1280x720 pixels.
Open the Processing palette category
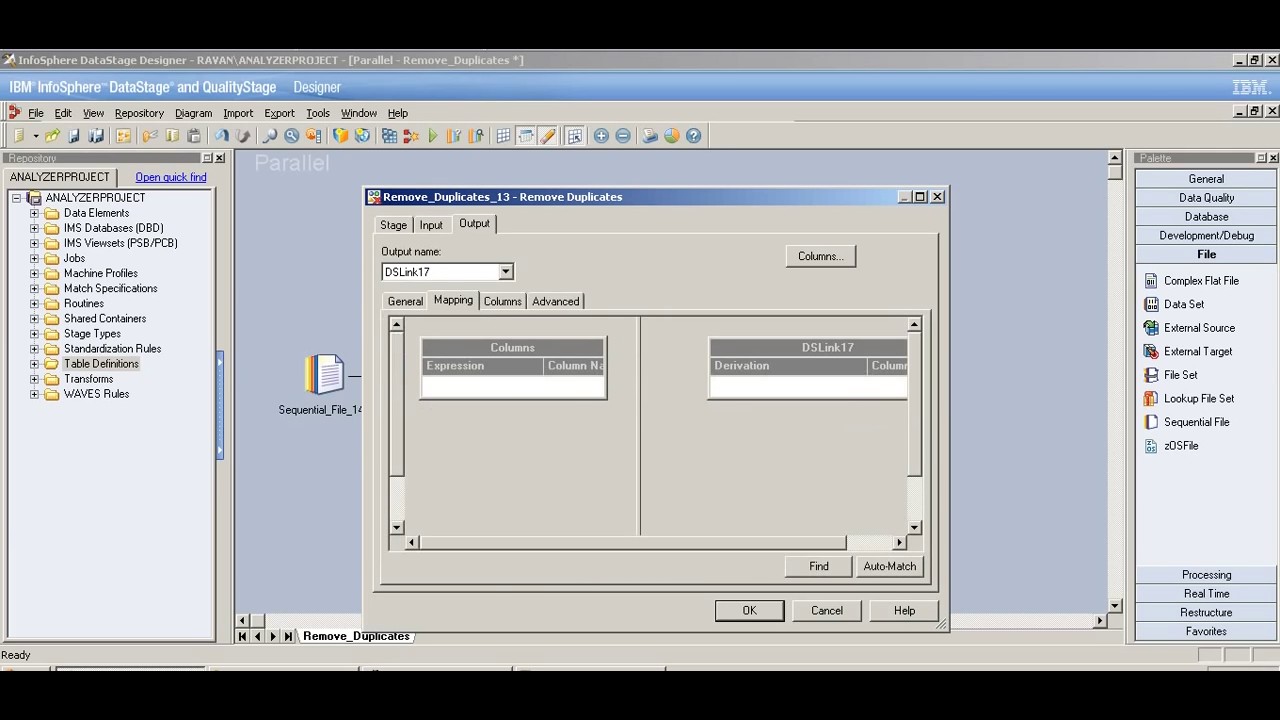click(x=1206, y=575)
